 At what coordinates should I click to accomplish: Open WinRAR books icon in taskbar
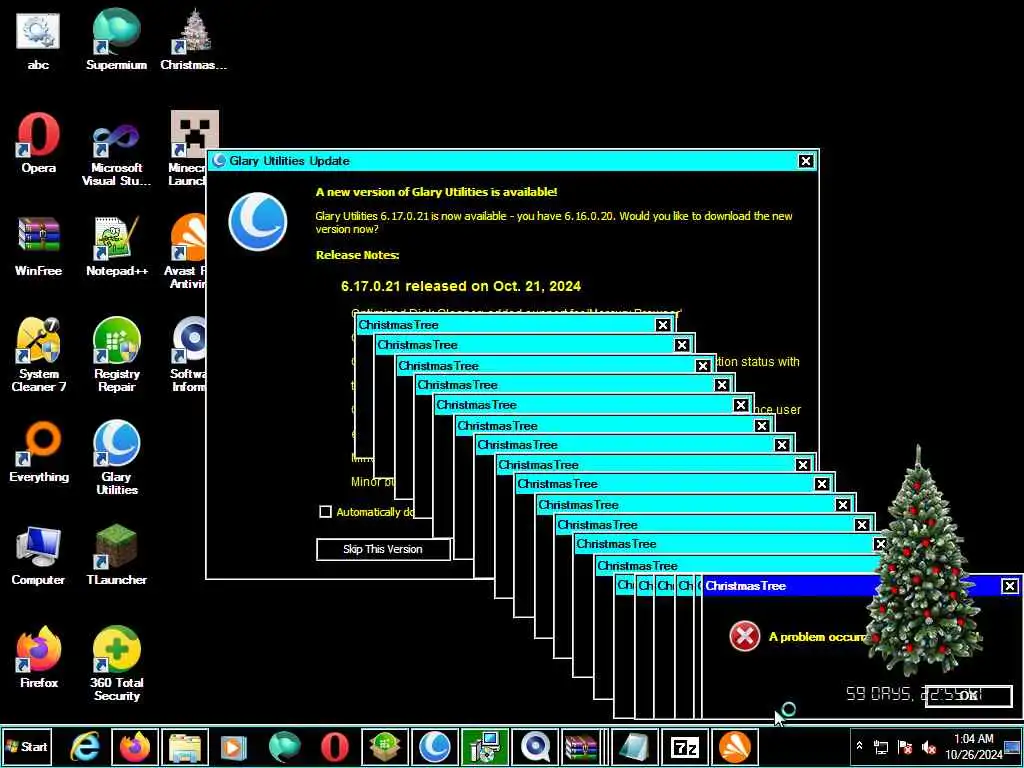pyautogui.click(x=581, y=746)
